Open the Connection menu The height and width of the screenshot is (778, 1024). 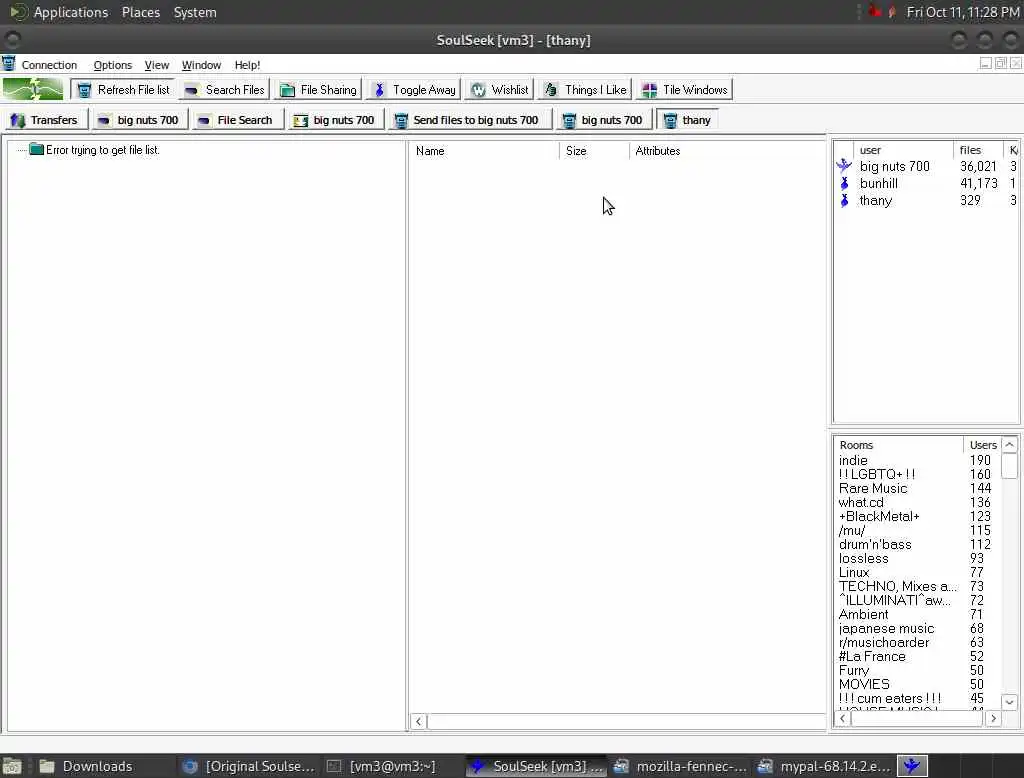pyautogui.click(x=49, y=65)
